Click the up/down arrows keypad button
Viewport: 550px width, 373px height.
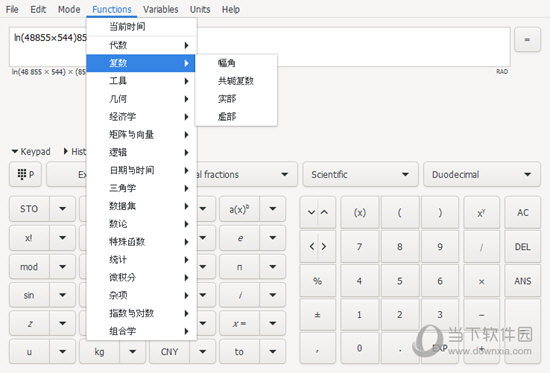click(318, 212)
